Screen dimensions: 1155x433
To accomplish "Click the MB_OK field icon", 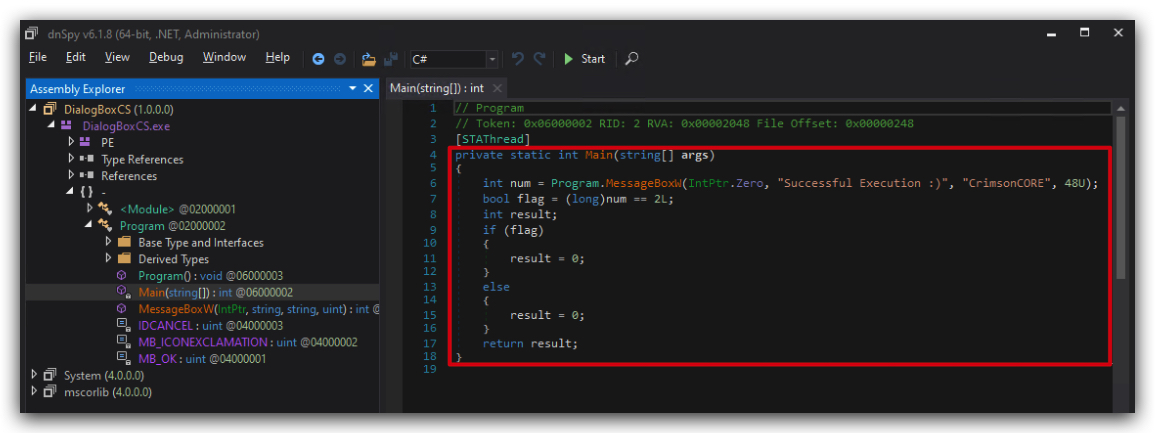I will pyautogui.click(x=123, y=359).
